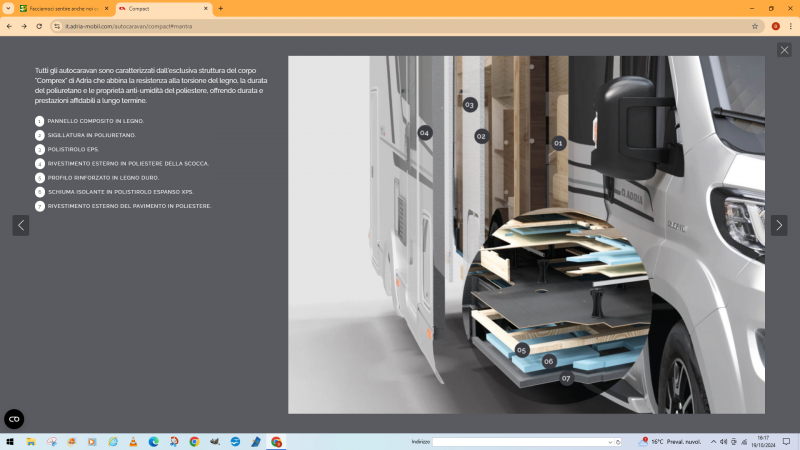Open the accessibility widget icon
This screenshot has width=800, height=450.
click(x=14, y=419)
